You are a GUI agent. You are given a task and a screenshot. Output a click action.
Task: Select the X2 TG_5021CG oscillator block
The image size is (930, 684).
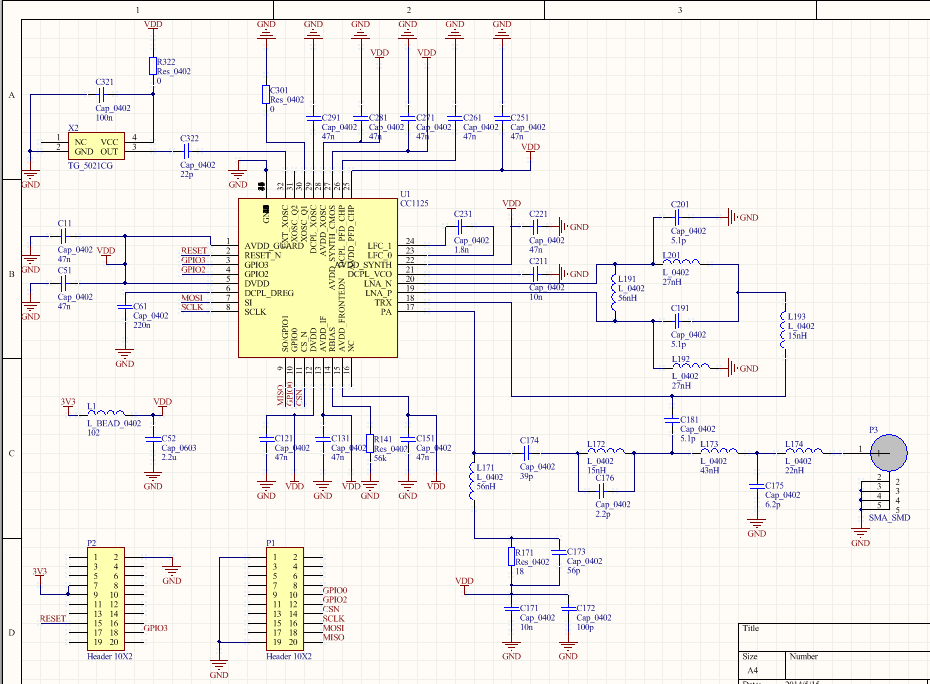tap(96, 146)
